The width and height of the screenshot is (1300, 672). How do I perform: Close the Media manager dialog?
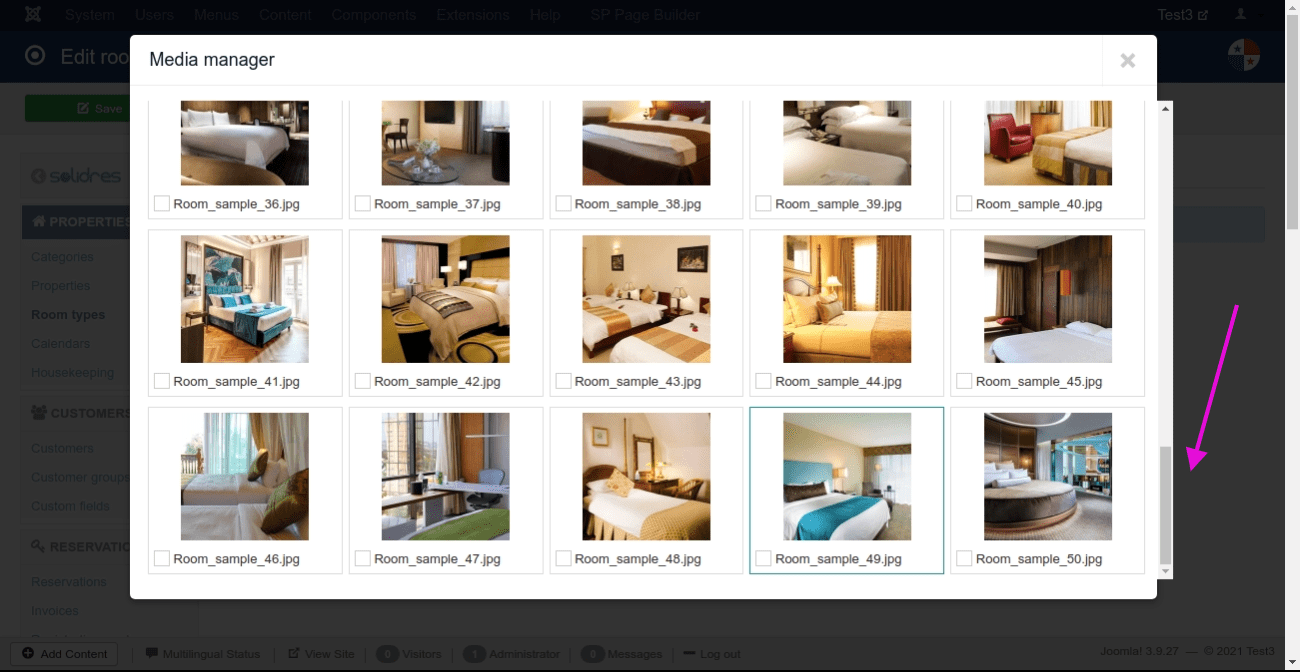pos(1128,61)
